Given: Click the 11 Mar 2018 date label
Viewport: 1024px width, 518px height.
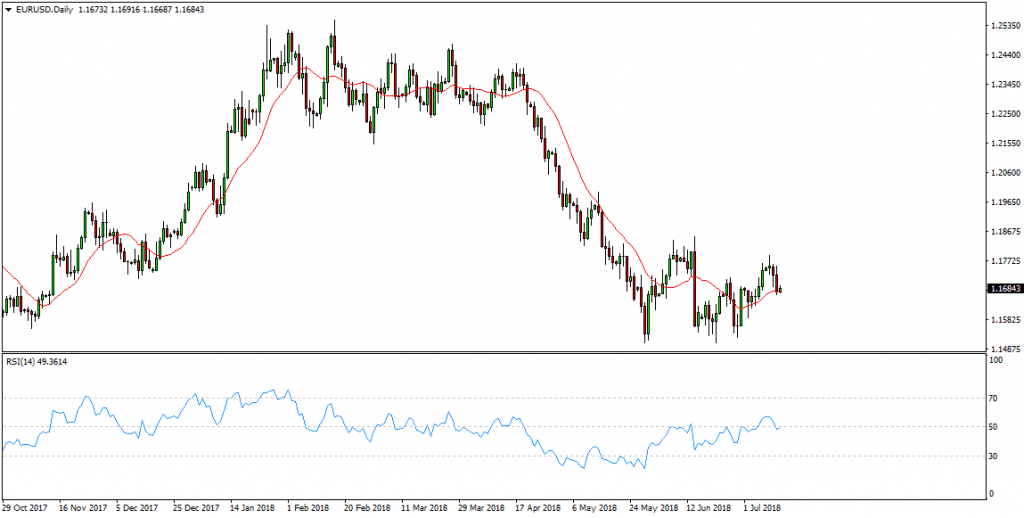Looking at the screenshot, I should pyautogui.click(x=424, y=507).
